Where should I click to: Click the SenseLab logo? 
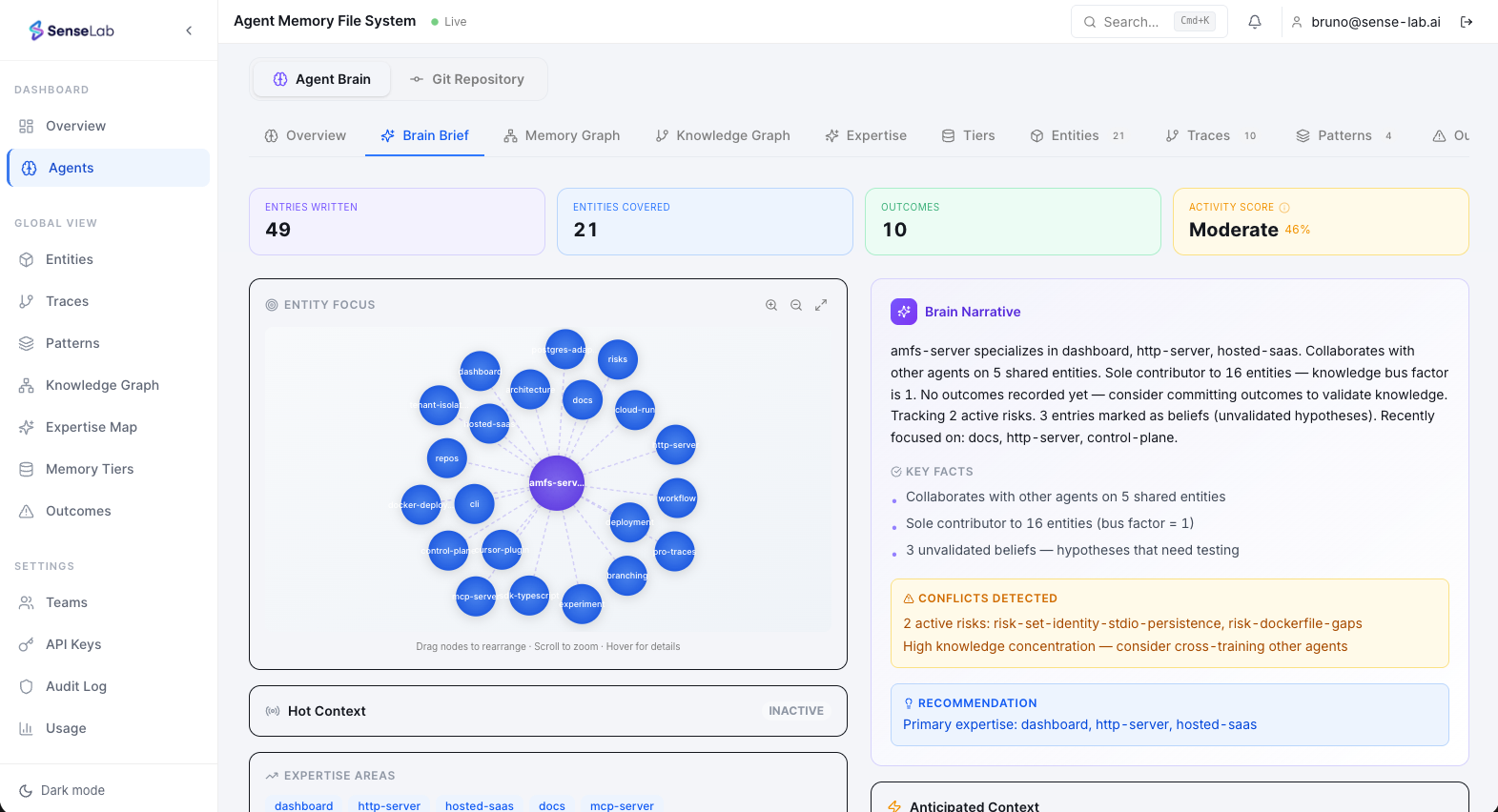(72, 30)
